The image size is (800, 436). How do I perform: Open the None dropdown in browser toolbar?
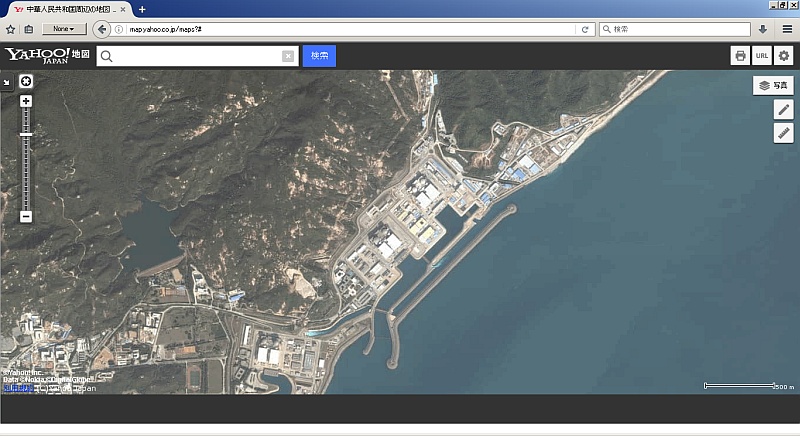[64, 29]
